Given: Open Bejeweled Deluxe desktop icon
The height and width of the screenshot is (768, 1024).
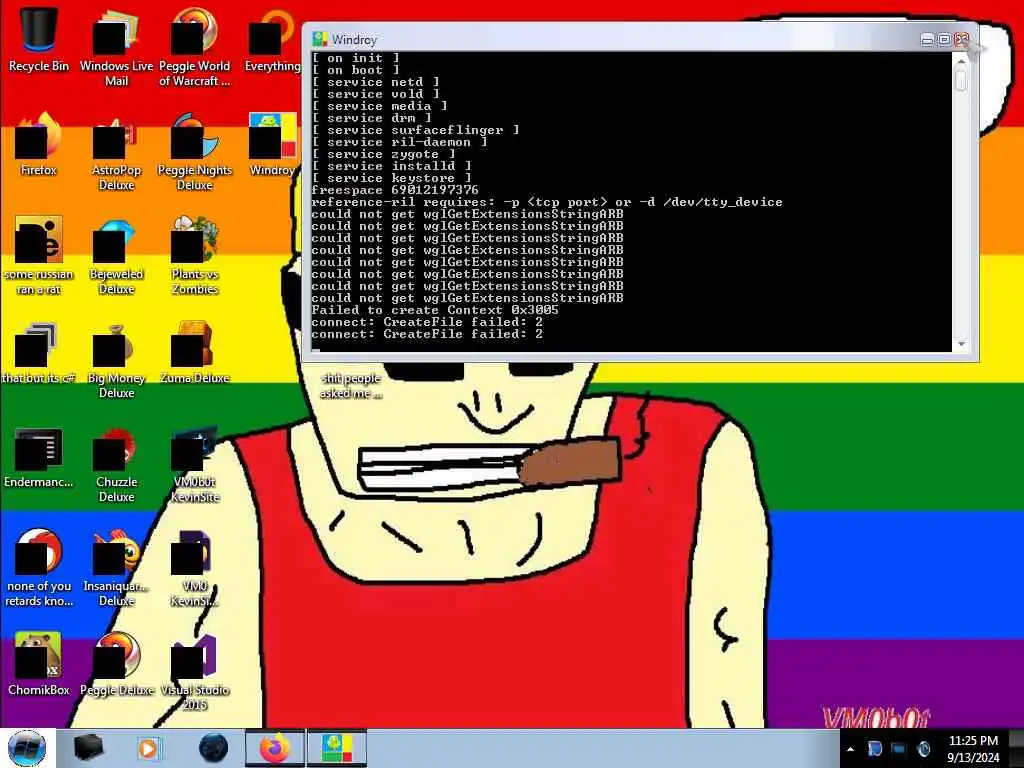Looking at the screenshot, I should coord(116,255).
